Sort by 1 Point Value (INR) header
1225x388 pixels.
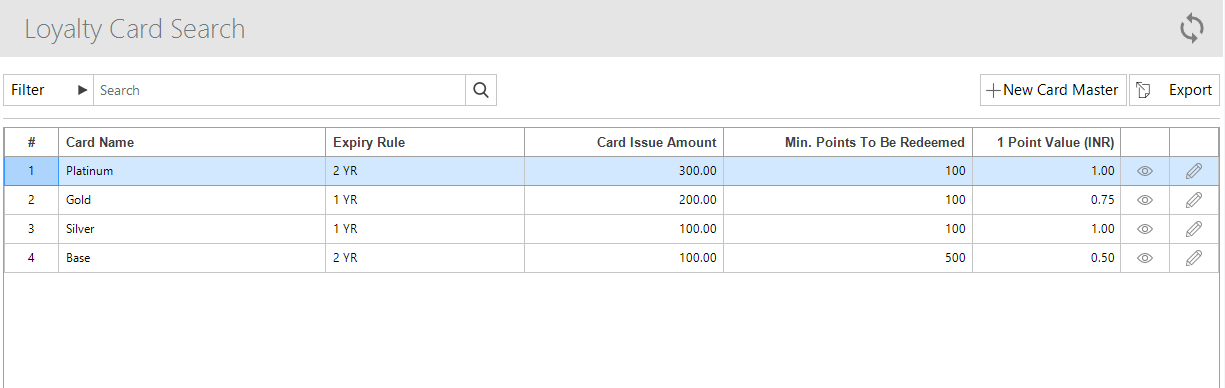click(x=1047, y=142)
